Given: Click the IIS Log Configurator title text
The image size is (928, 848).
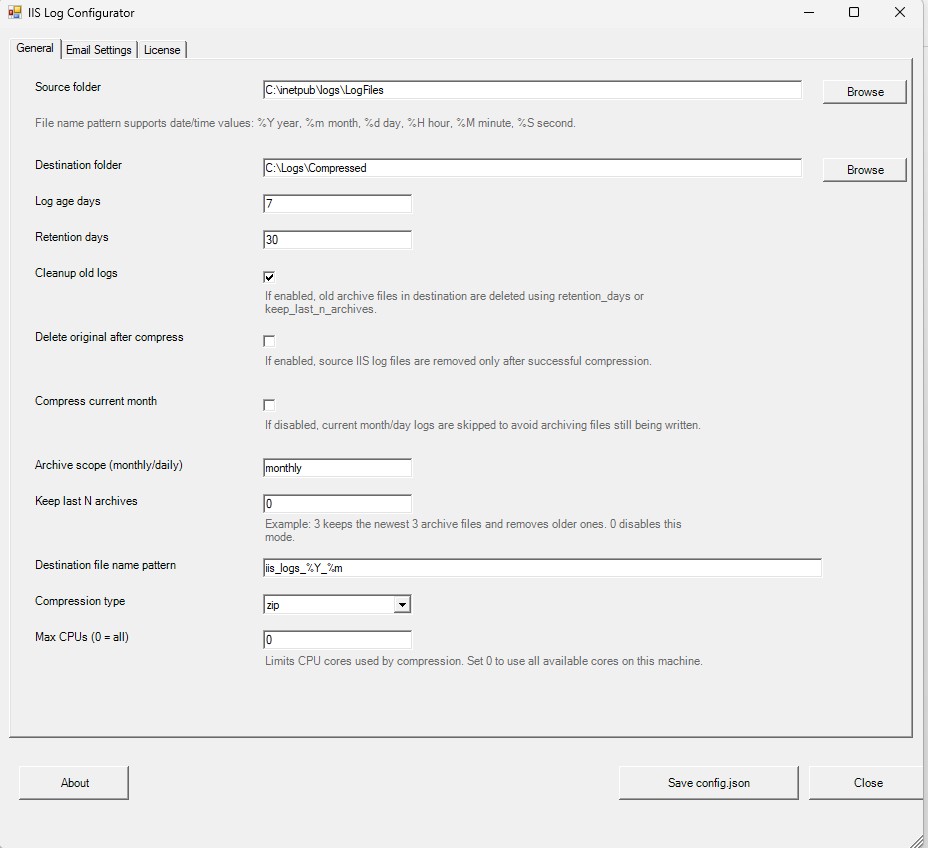Looking at the screenshot, I should (81, 13).
